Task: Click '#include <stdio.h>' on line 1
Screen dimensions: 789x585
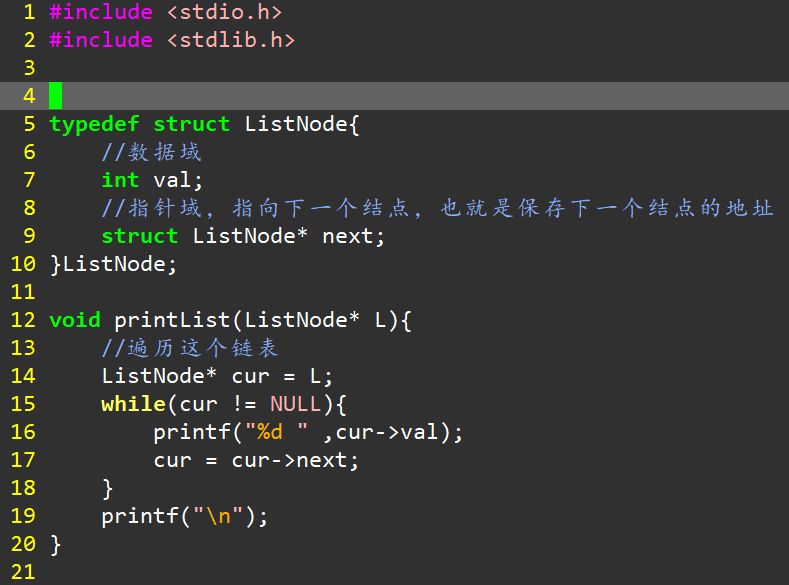Action: coord(166,12)
